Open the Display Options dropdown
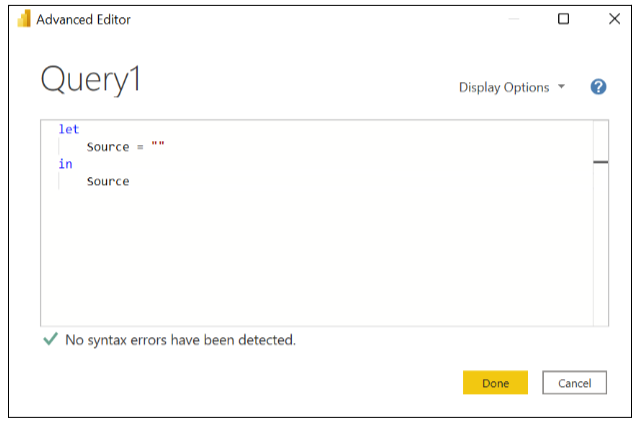Viewport: 639px width, 427px height. (504, 87)
